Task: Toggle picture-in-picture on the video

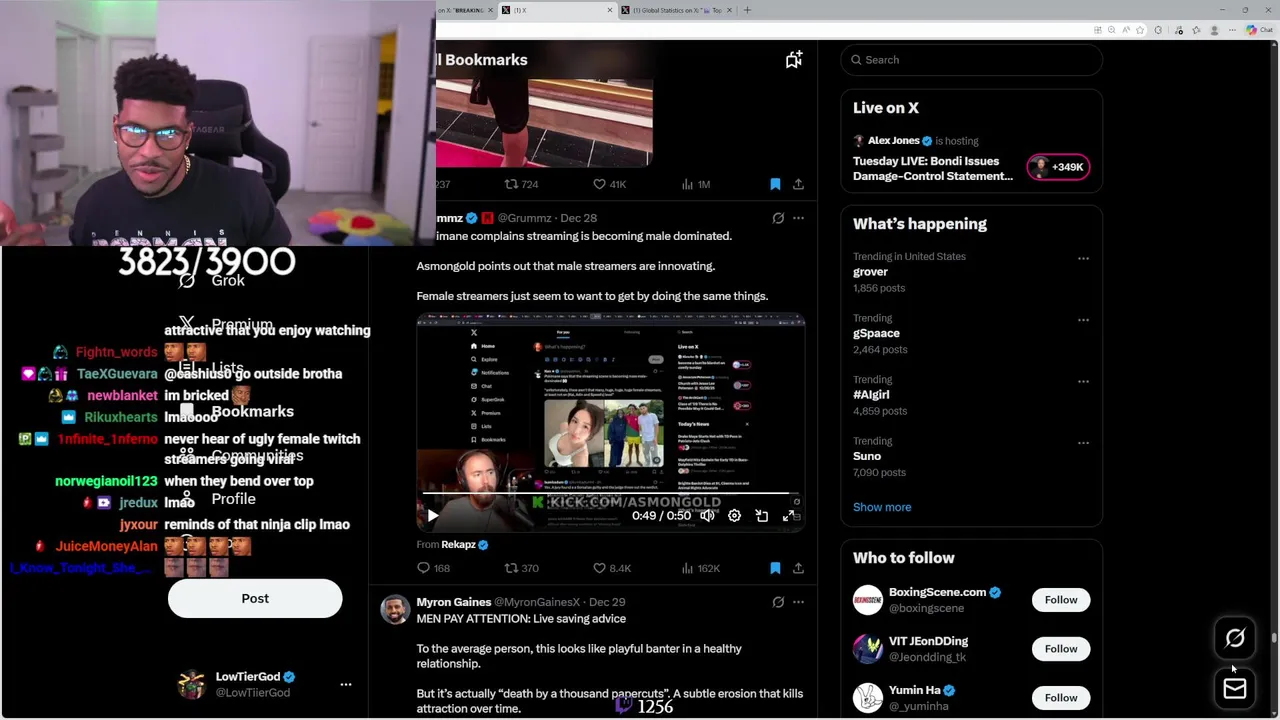Action: 761,516
